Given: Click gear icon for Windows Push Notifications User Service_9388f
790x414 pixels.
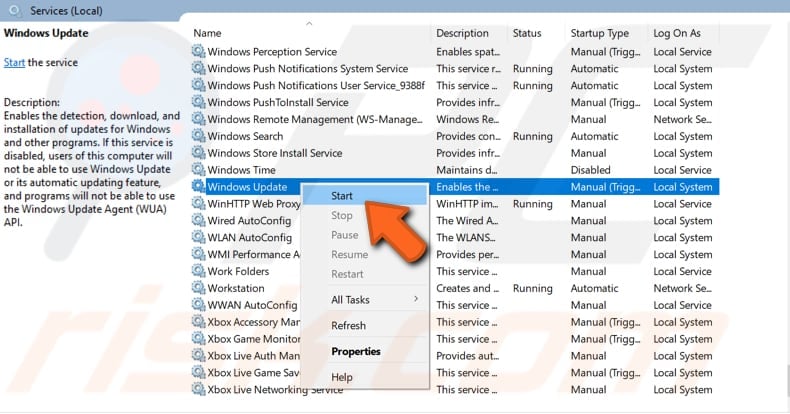Looking at the screenshot, I should point(199,85).
